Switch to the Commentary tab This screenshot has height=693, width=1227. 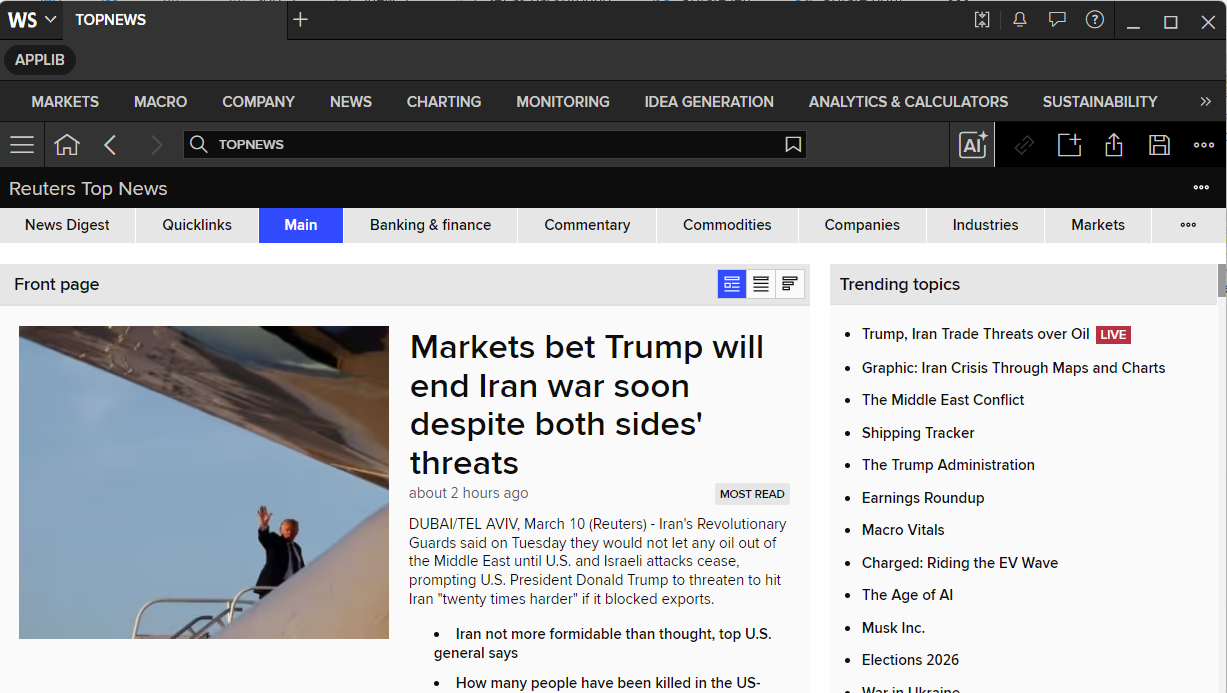point(587,225)
